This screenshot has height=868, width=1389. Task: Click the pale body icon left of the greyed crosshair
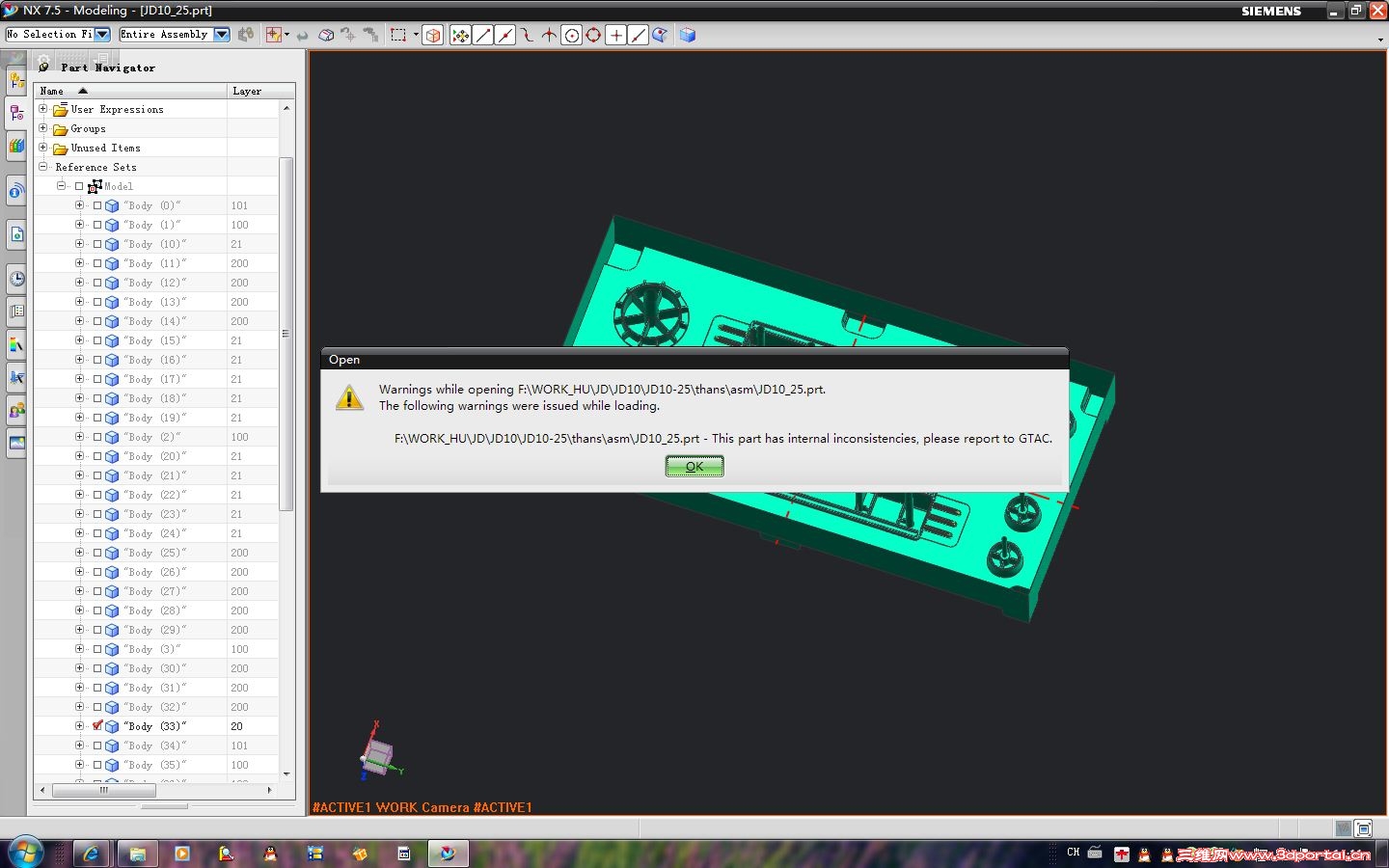327,35
